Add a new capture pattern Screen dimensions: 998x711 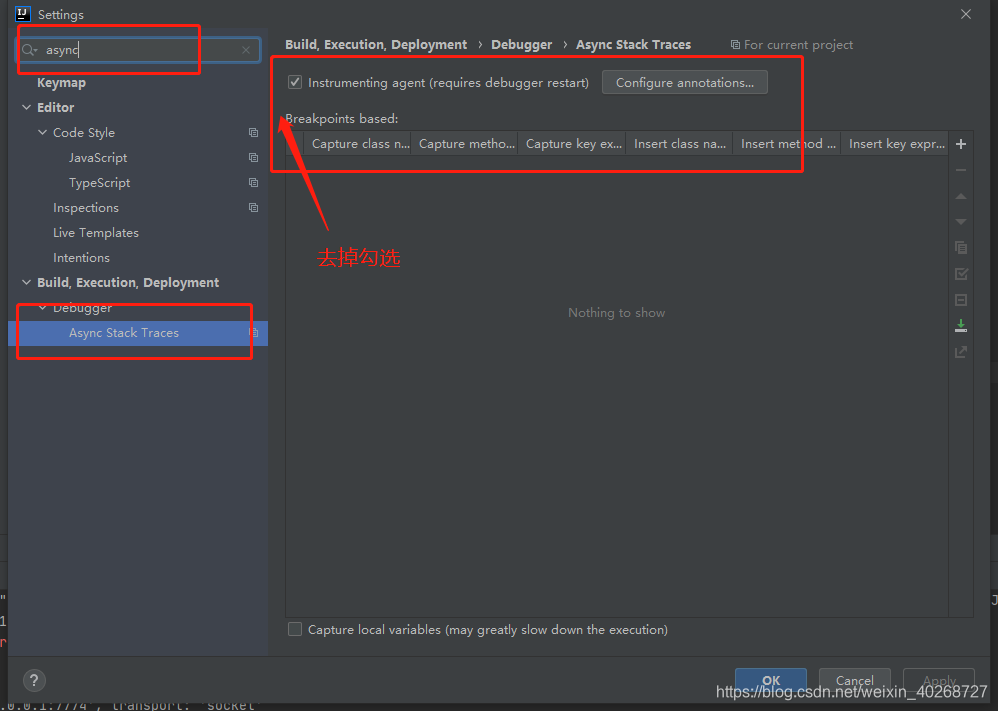961,143
